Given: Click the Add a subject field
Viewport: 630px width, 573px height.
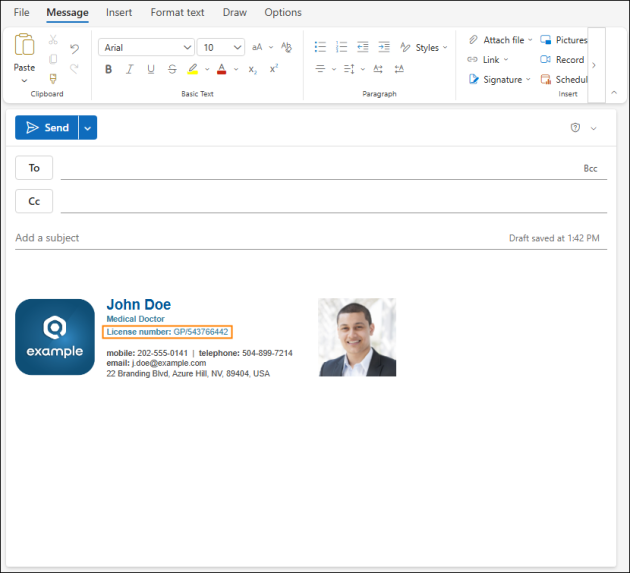Looking at the screenshot, I should (257, 238).
